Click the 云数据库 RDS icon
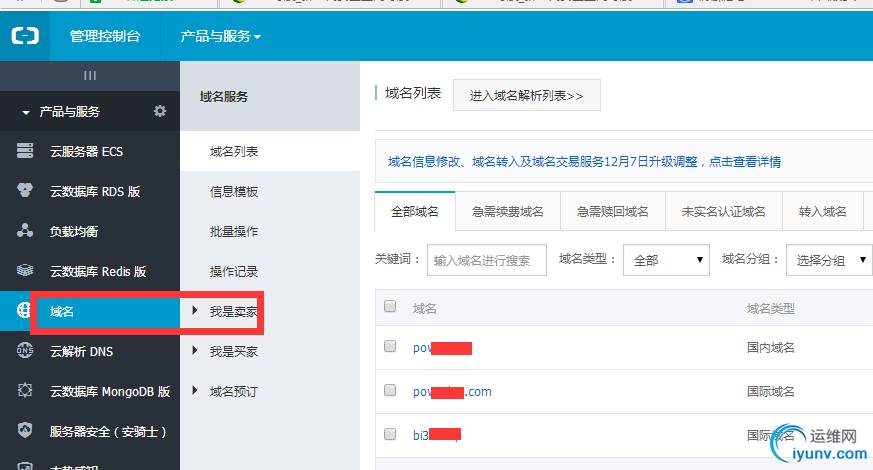Viewport: 873px width, 470px height. pyautogui.click(x=24, y=191)
